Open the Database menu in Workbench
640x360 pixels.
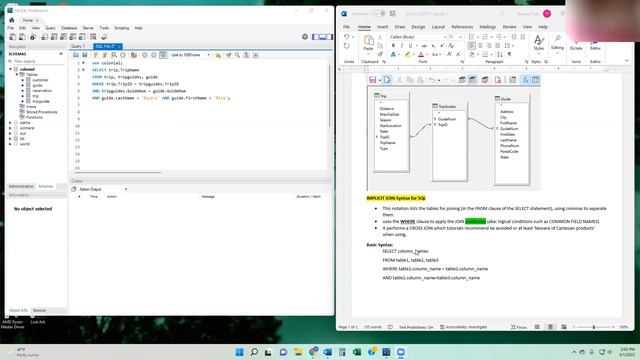pyautogui.click(x=69, y=28)
